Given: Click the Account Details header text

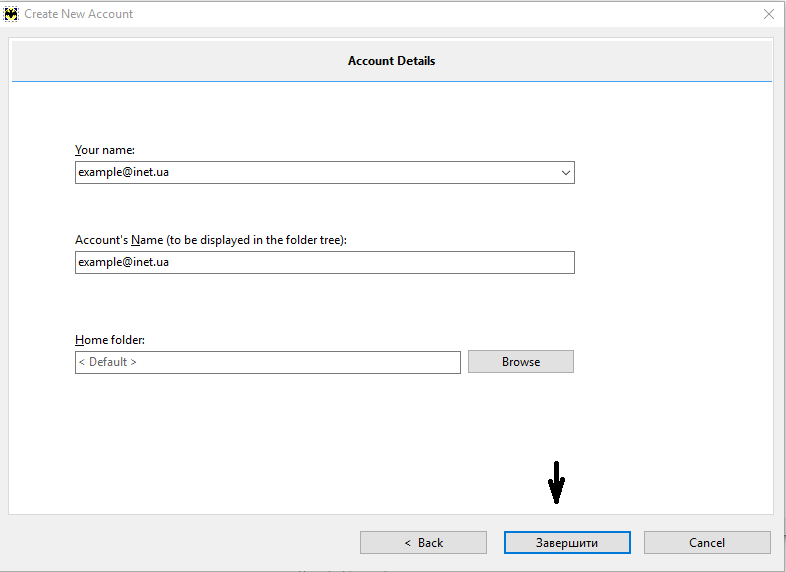Looking at the screenshot, I should [391, 61].
